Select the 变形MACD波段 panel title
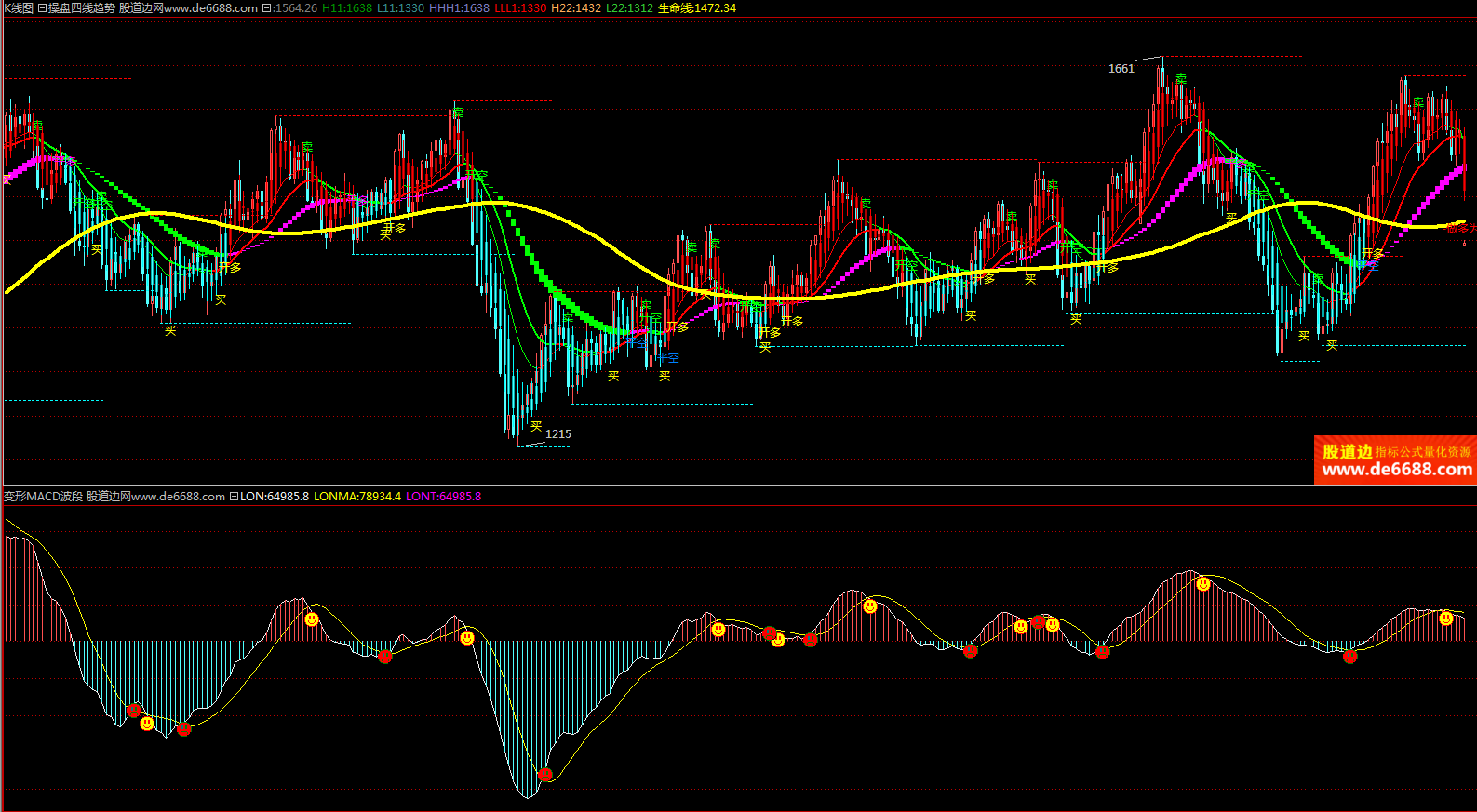 coord(43,497)
